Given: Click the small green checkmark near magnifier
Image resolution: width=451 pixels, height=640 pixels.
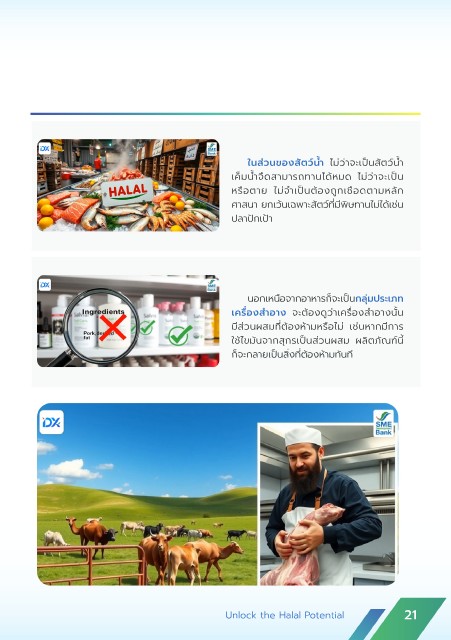Looking at the screenshot, I should pos(147,327).
